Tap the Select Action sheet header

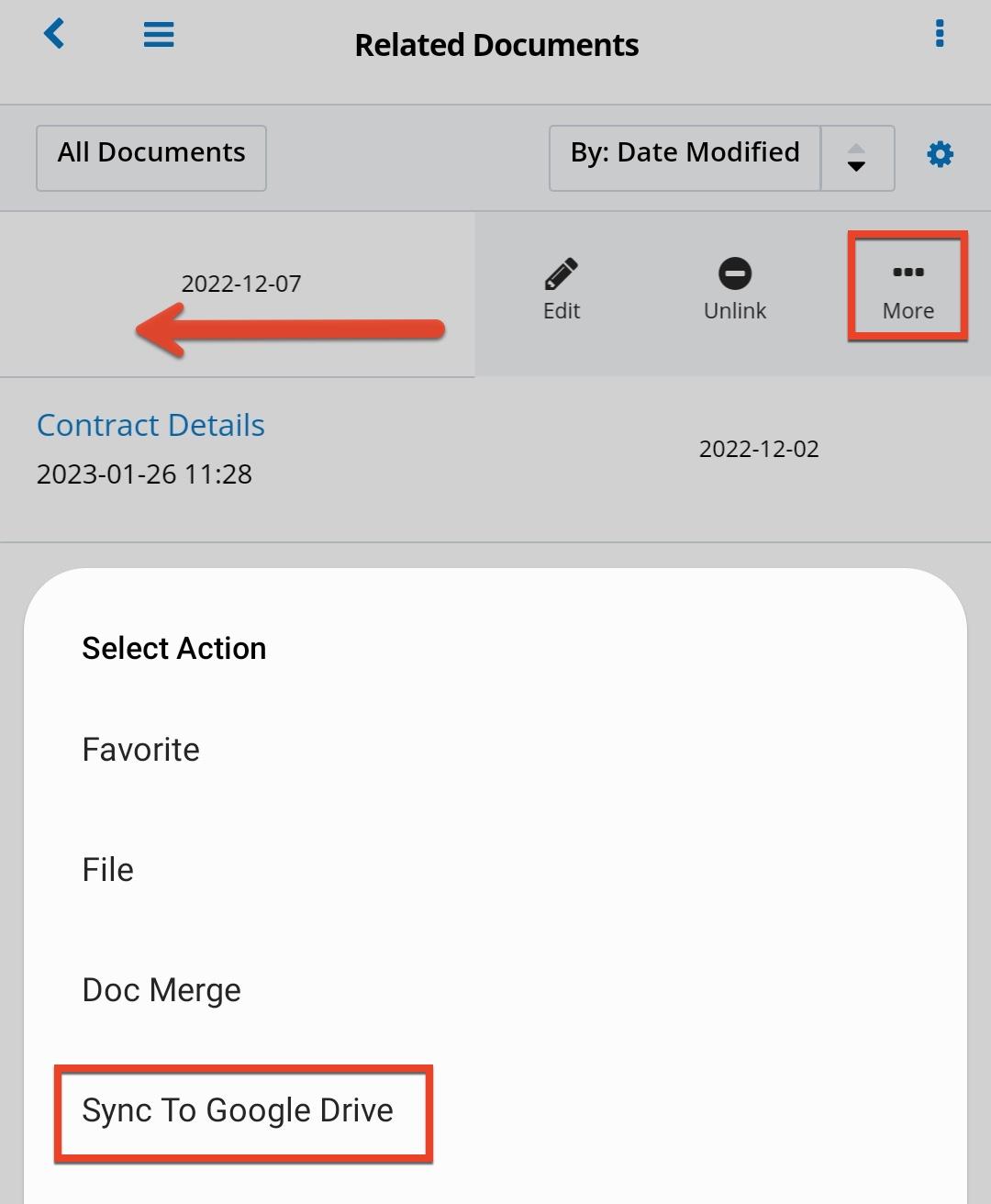pos(174,649)
